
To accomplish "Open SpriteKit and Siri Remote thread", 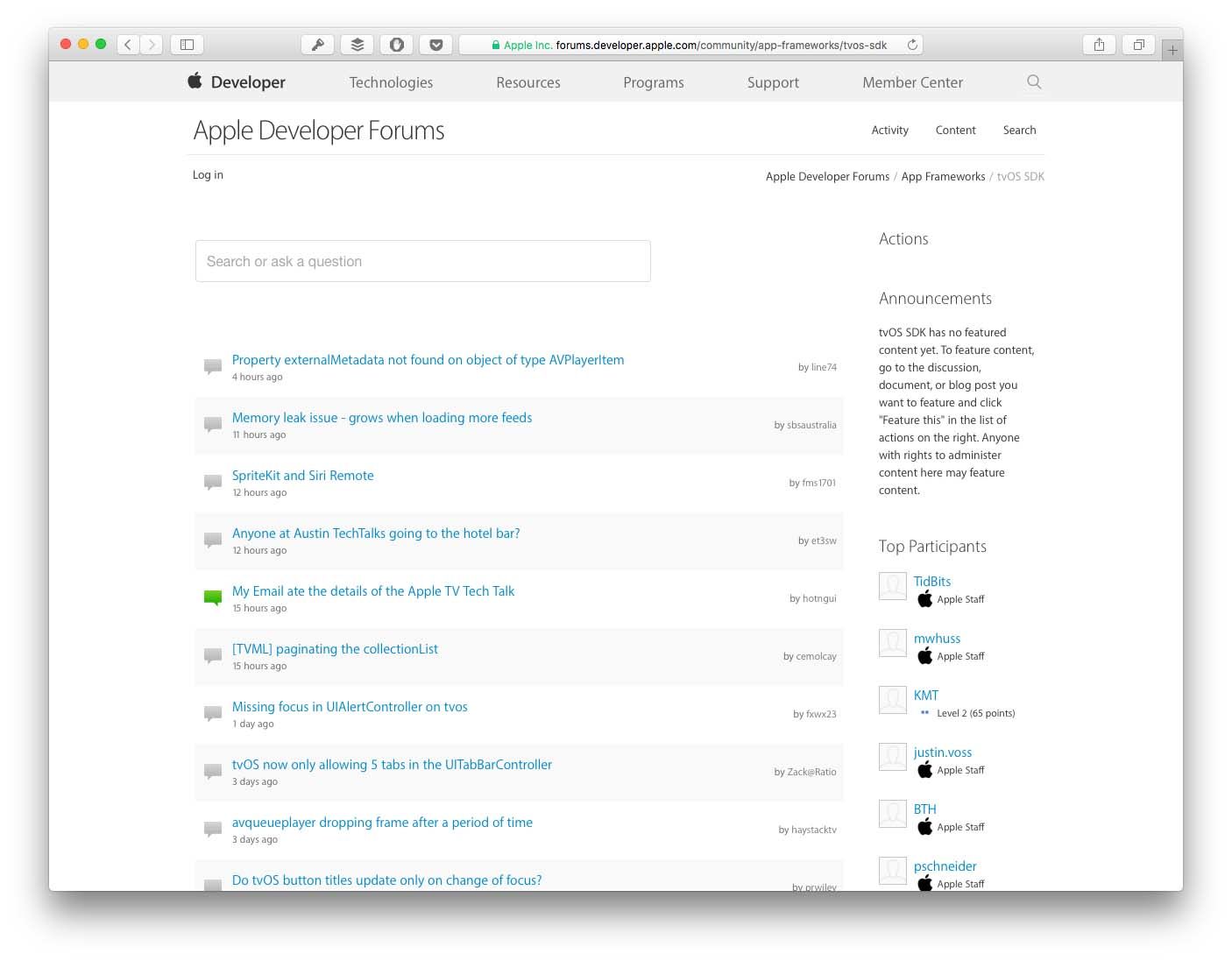I will pos(302,476).
